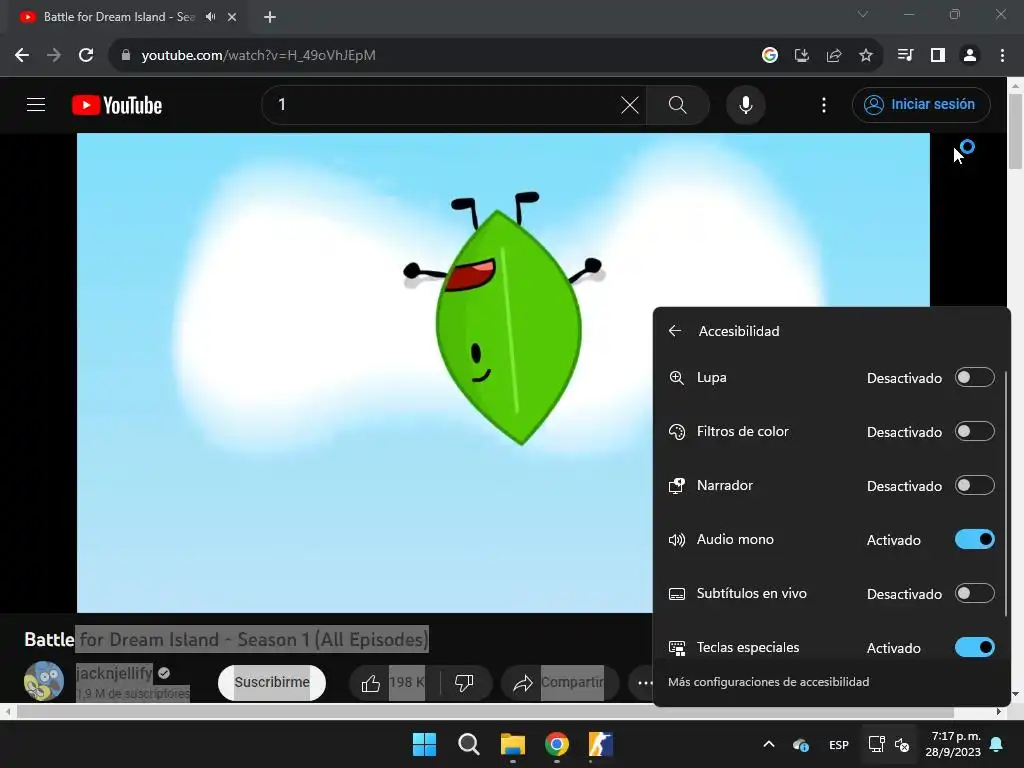Open File Explorer from taskbar
Image resolution: width=1024 pixels, height=768 pixels.
click(513, 744)
